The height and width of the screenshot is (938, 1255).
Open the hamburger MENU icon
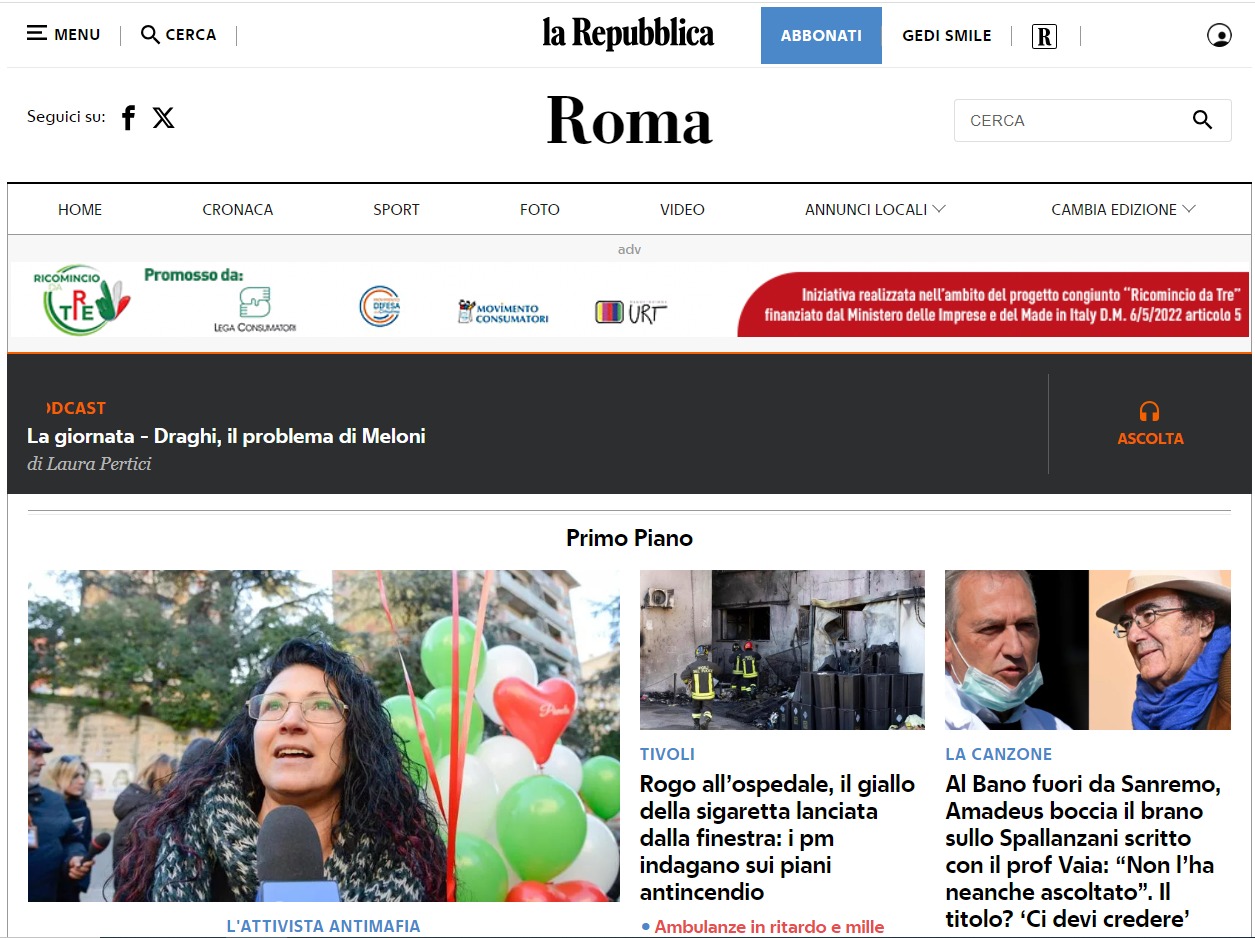point(37,34)
